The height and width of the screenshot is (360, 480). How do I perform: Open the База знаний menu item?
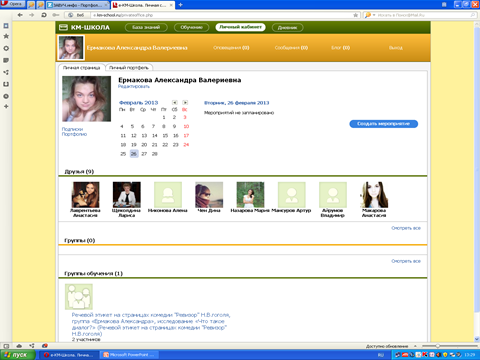pos(146,27)
